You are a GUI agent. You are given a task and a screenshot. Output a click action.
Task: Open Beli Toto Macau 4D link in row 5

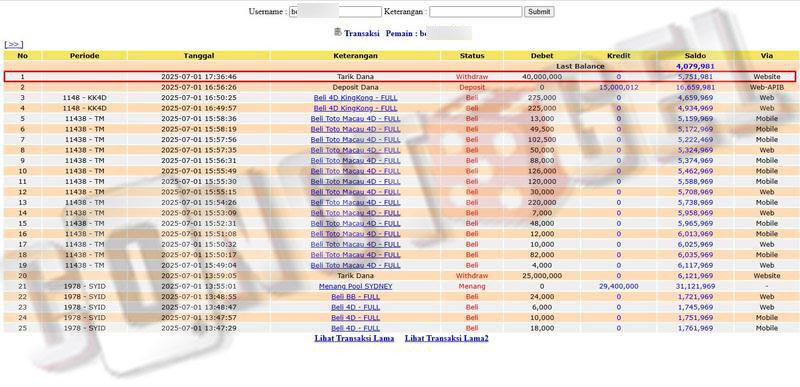pos(356,118)
